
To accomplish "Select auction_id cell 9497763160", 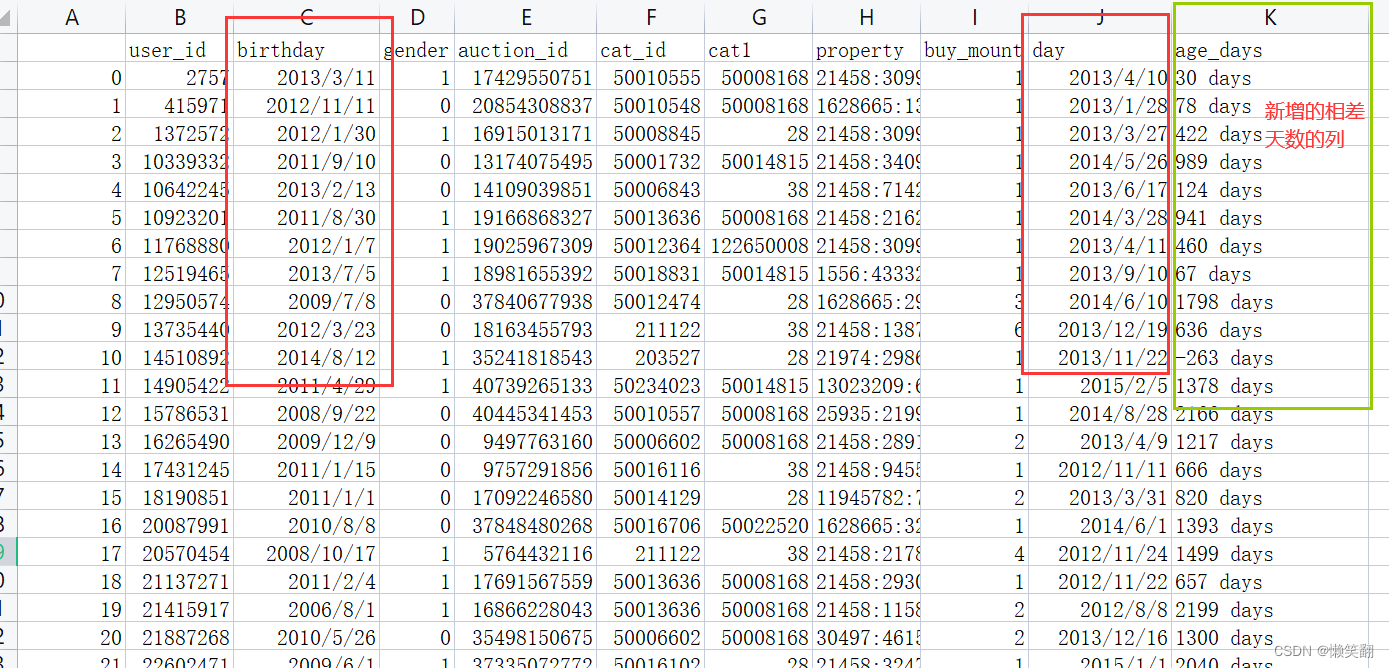I will coord(526,442).
